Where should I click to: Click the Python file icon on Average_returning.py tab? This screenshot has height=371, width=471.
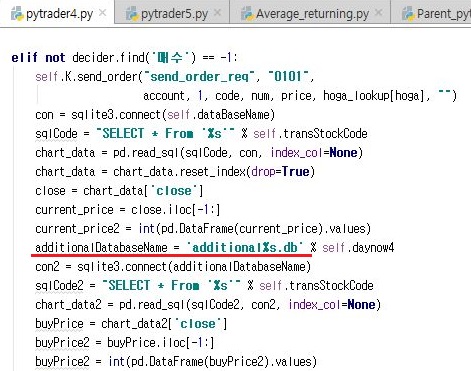coord(247,14)
